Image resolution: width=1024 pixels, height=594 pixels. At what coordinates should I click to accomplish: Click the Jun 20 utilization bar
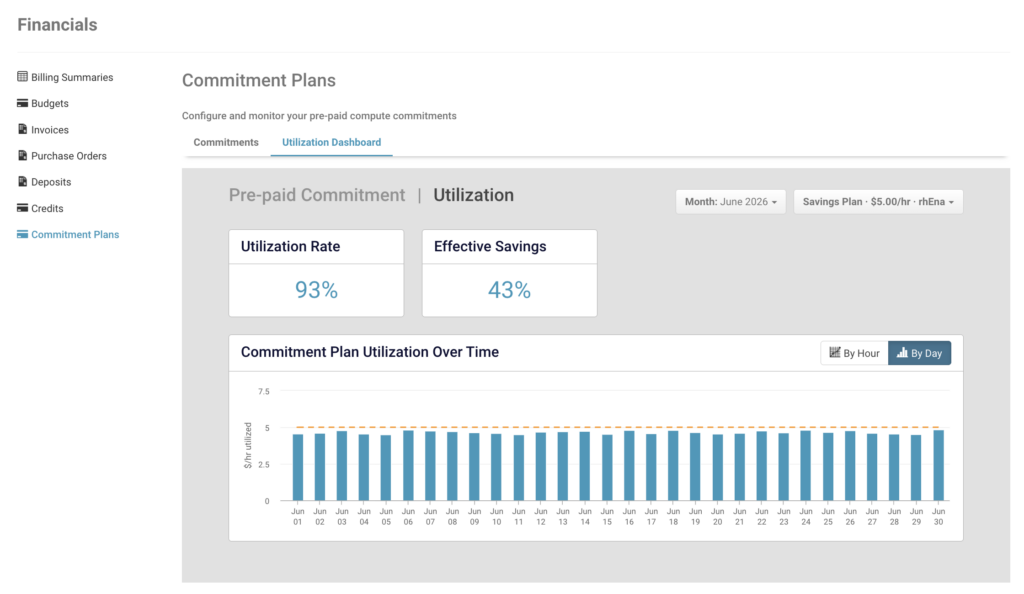pyautogui.click(x=718, y=467)
